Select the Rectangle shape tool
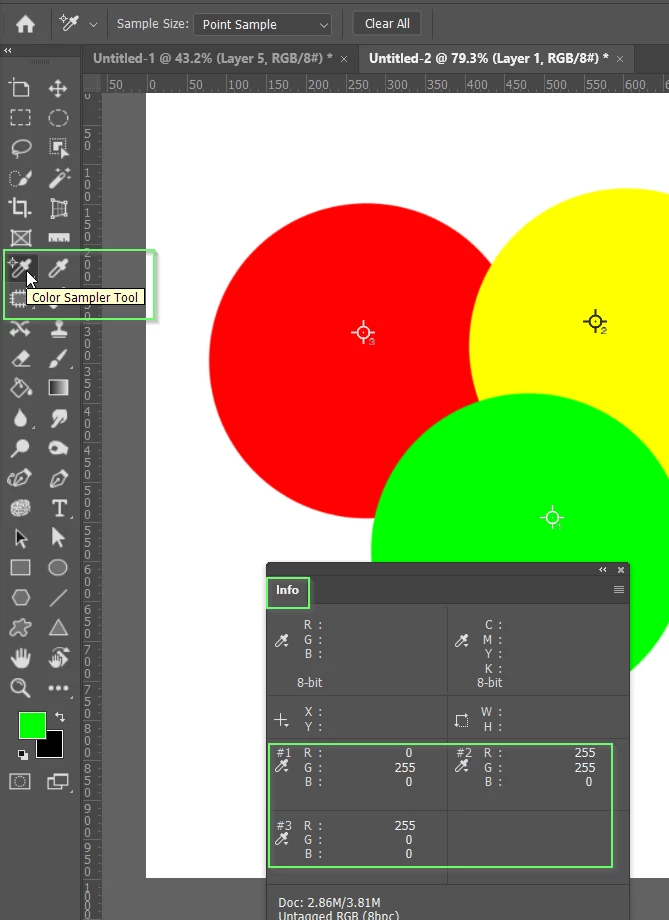 point(21,567)
